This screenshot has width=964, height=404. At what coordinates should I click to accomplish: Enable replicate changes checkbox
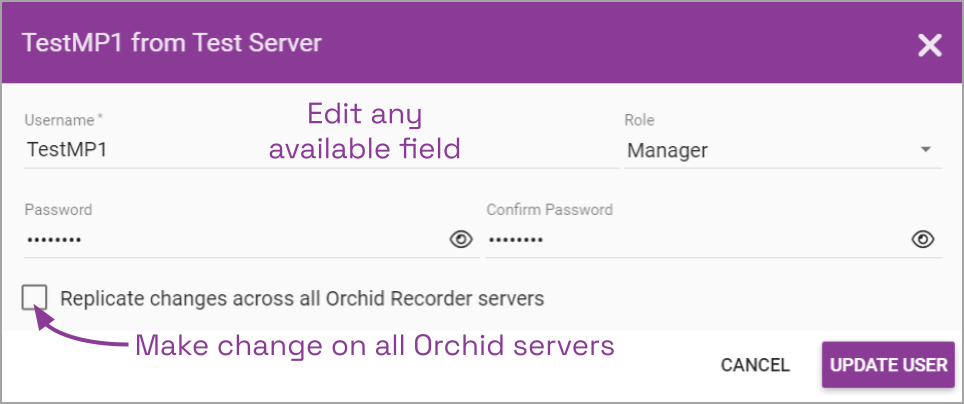click(35, 297)
